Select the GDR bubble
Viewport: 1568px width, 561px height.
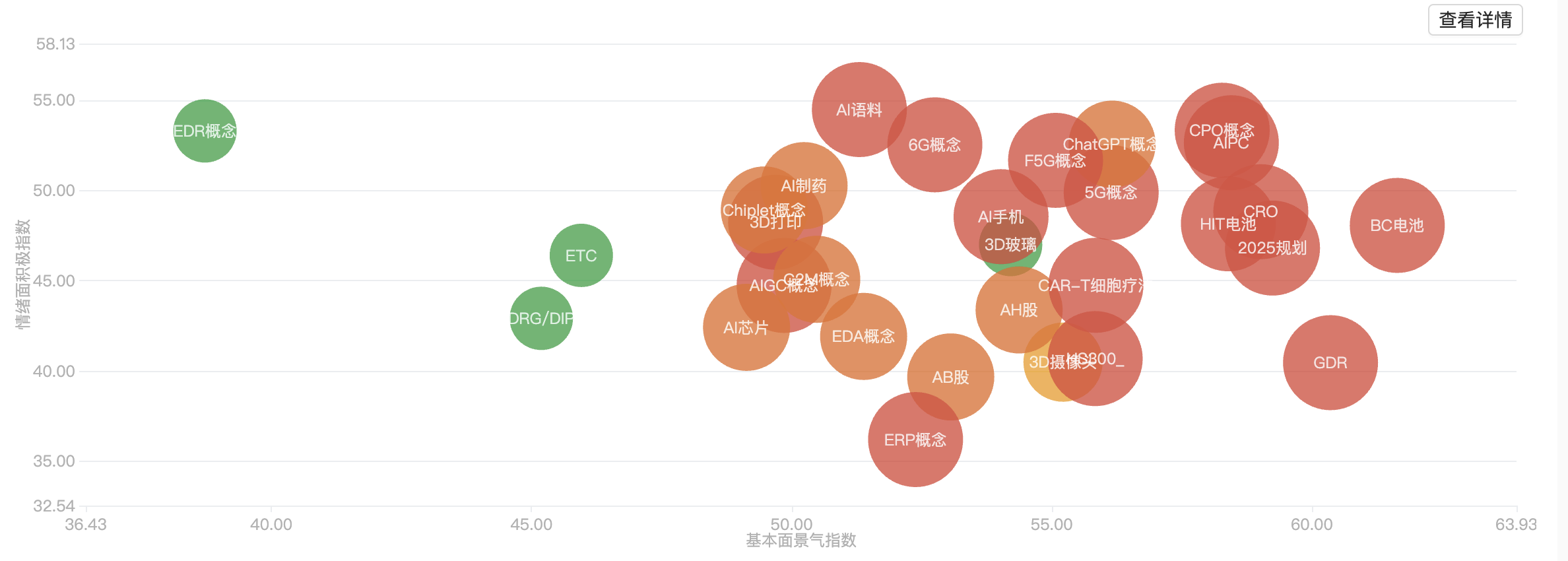1330,362
